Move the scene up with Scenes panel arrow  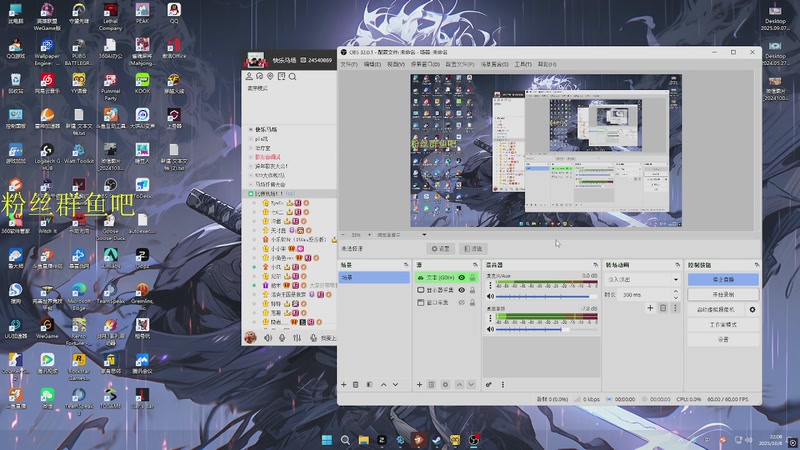tap(383, 385)
